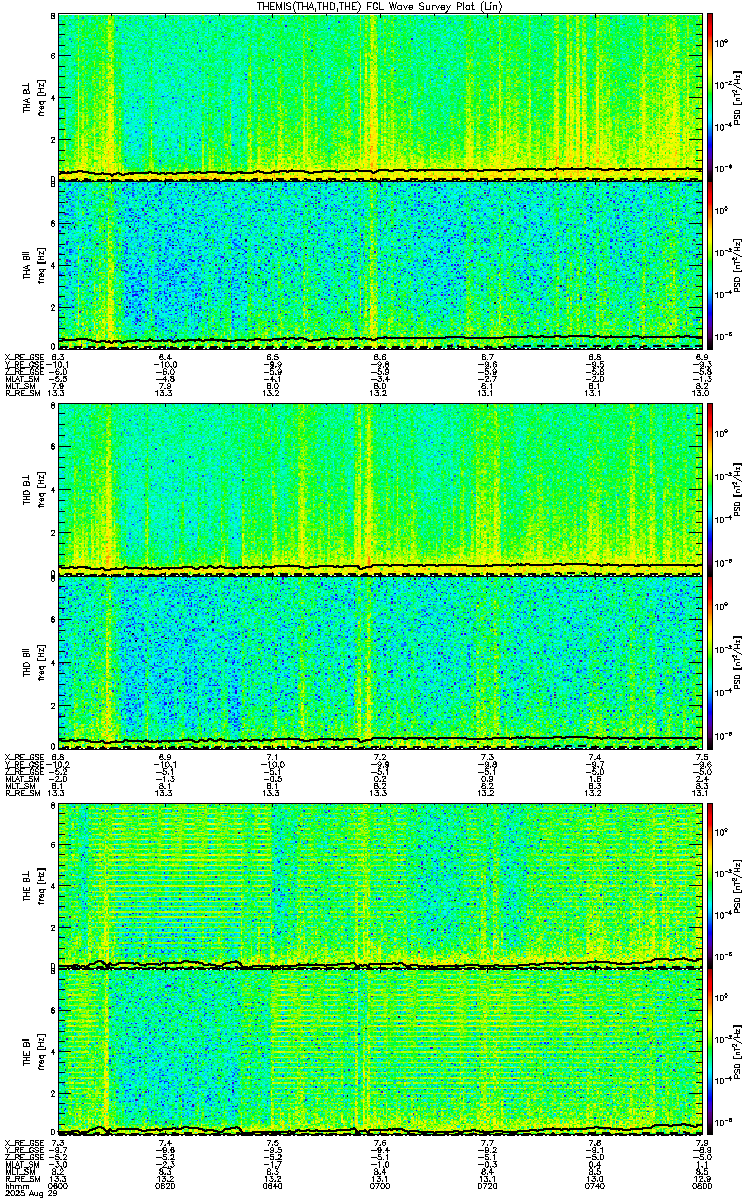Select the THD BL spectrogram panel
Screen dimensions: 750x1200
pos(380,488)
